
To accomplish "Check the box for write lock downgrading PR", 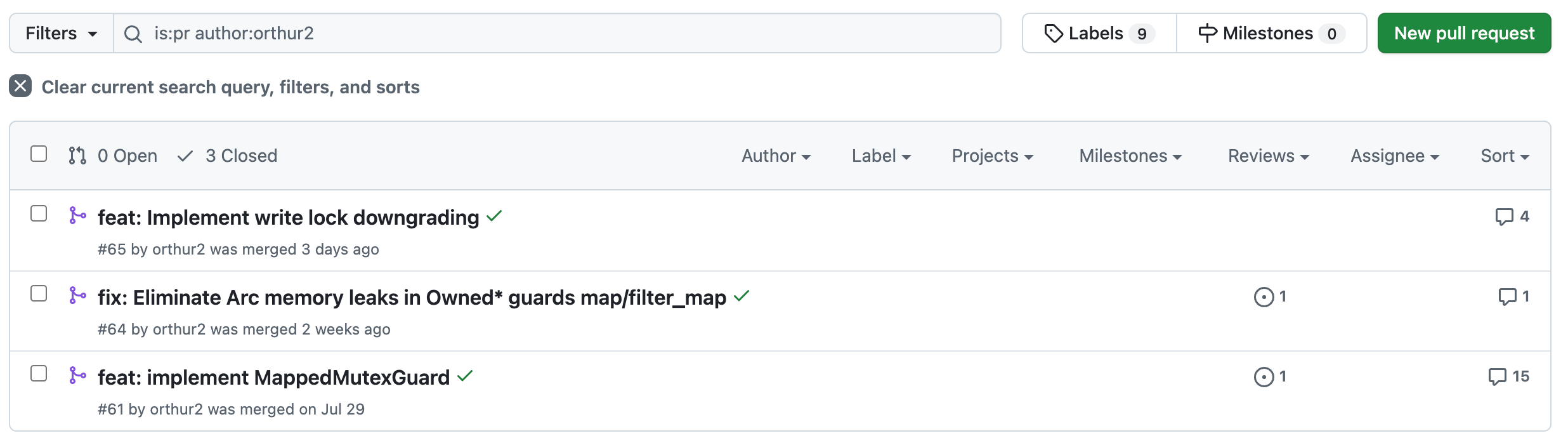I will click(39, 214).
